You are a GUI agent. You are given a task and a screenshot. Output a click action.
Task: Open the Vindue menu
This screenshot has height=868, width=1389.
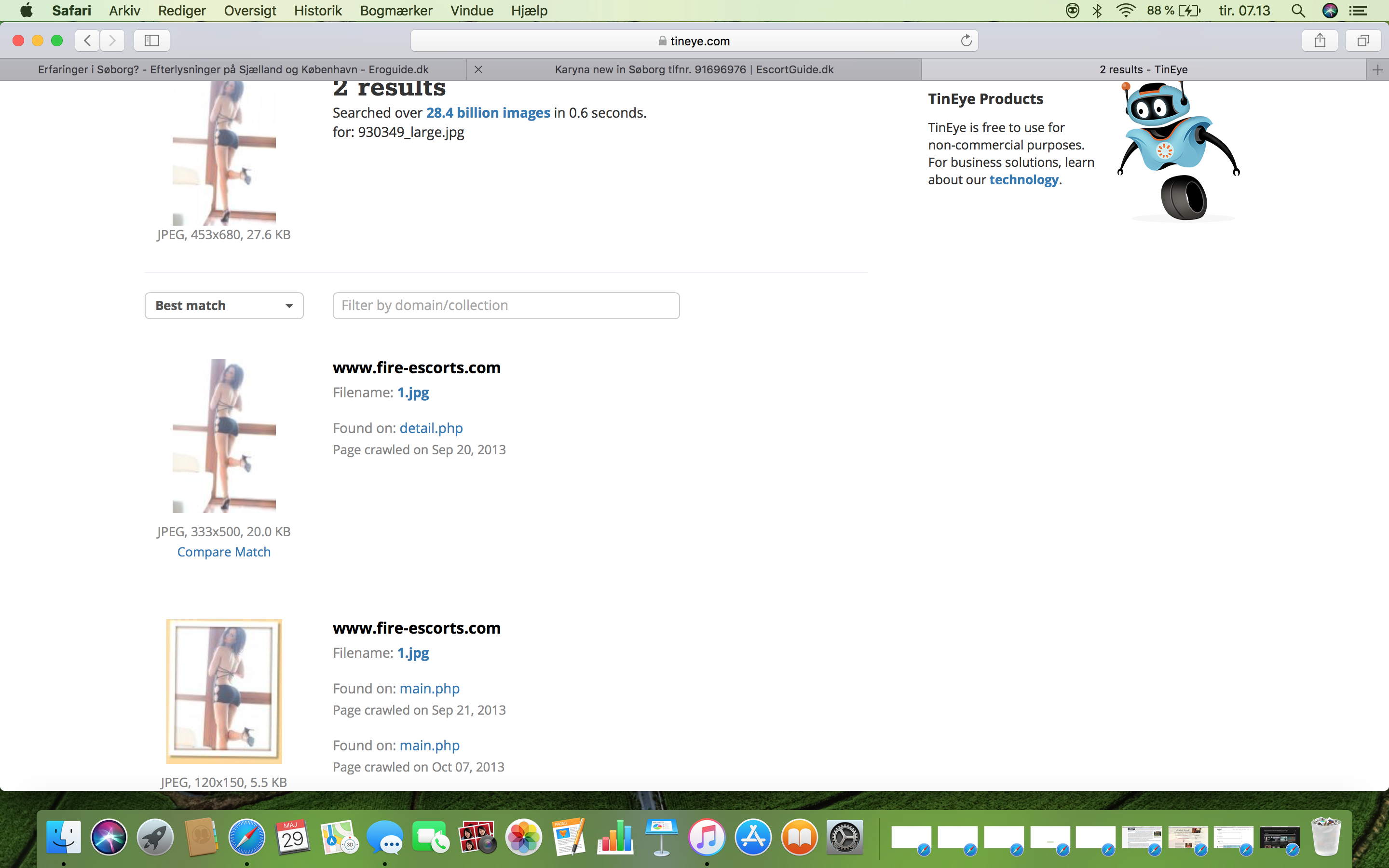[x=472, y=11]
